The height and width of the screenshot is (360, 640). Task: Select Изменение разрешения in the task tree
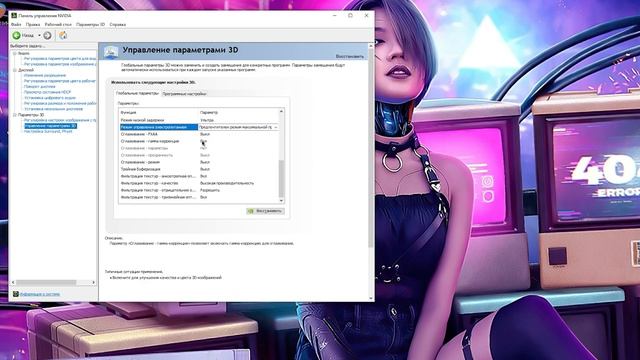coord(45,76)
